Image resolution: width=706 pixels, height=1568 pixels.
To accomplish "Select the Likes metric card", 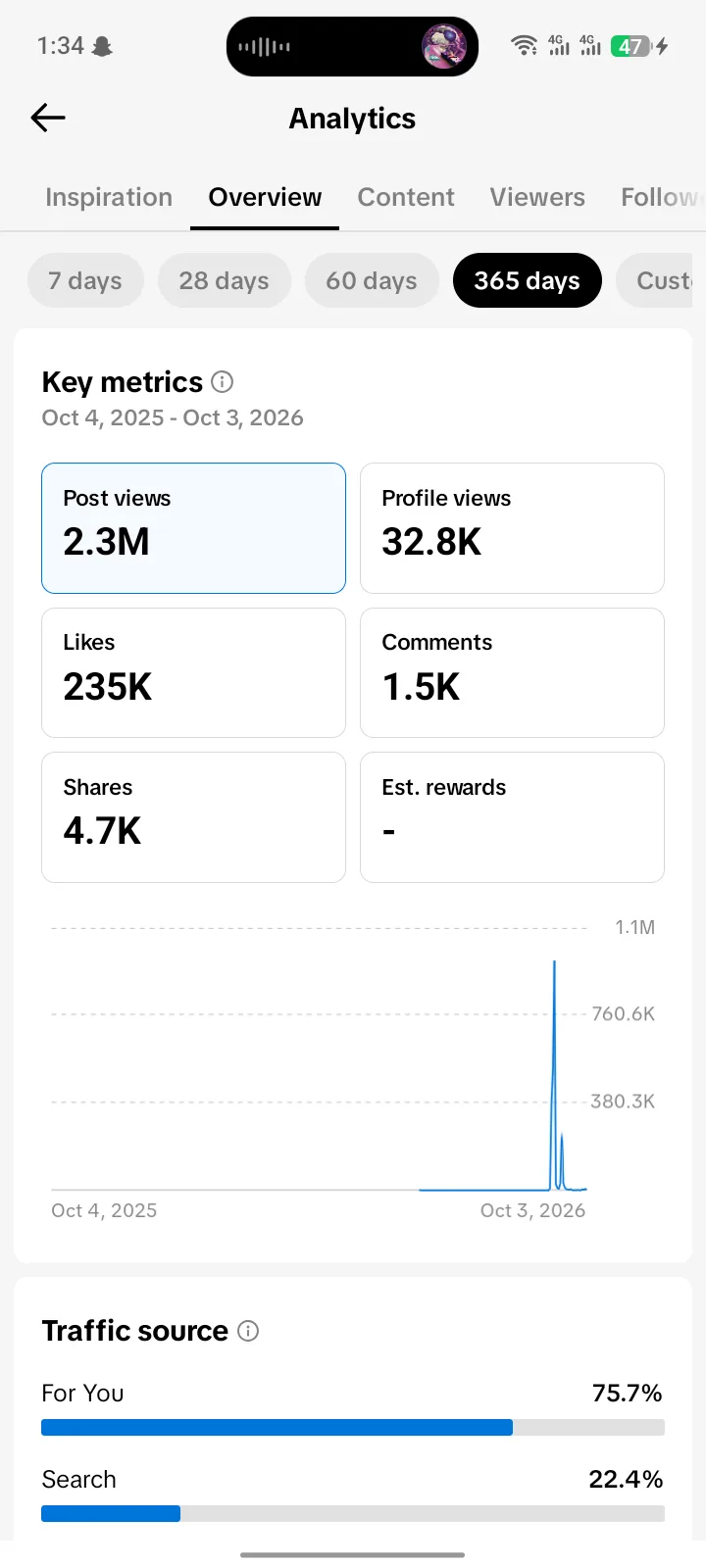I will 193,672.
